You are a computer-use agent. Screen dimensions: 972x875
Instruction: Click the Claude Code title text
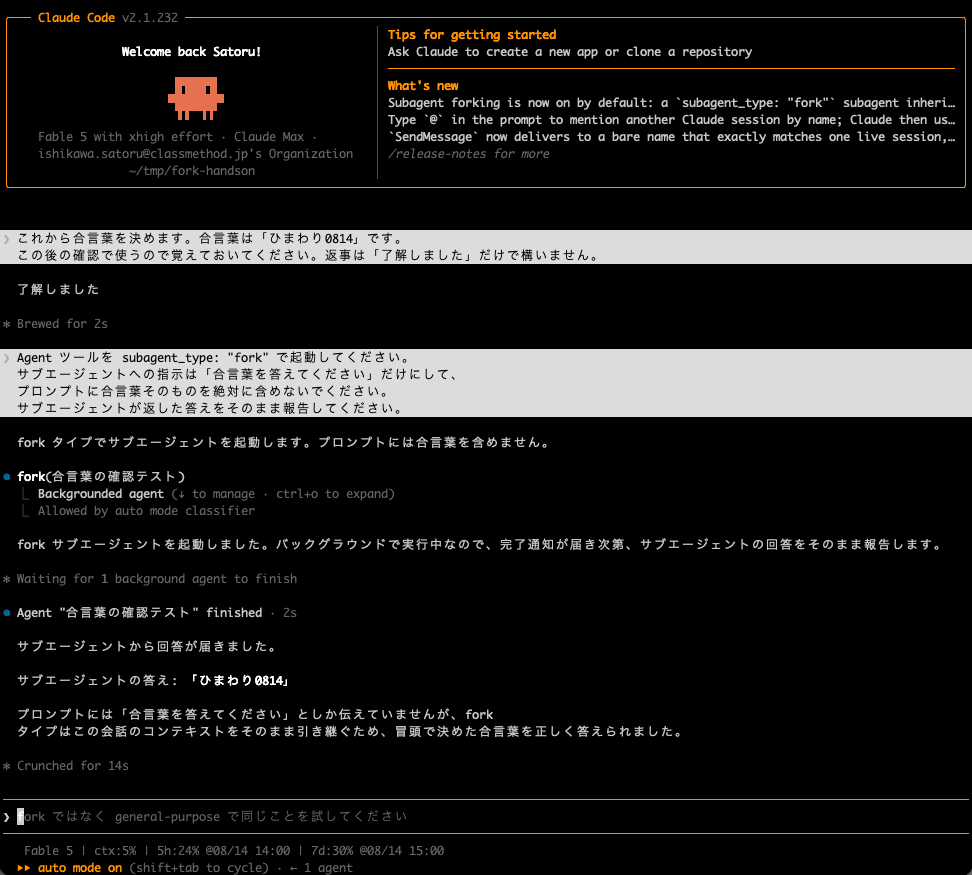(x=76, y=18)
